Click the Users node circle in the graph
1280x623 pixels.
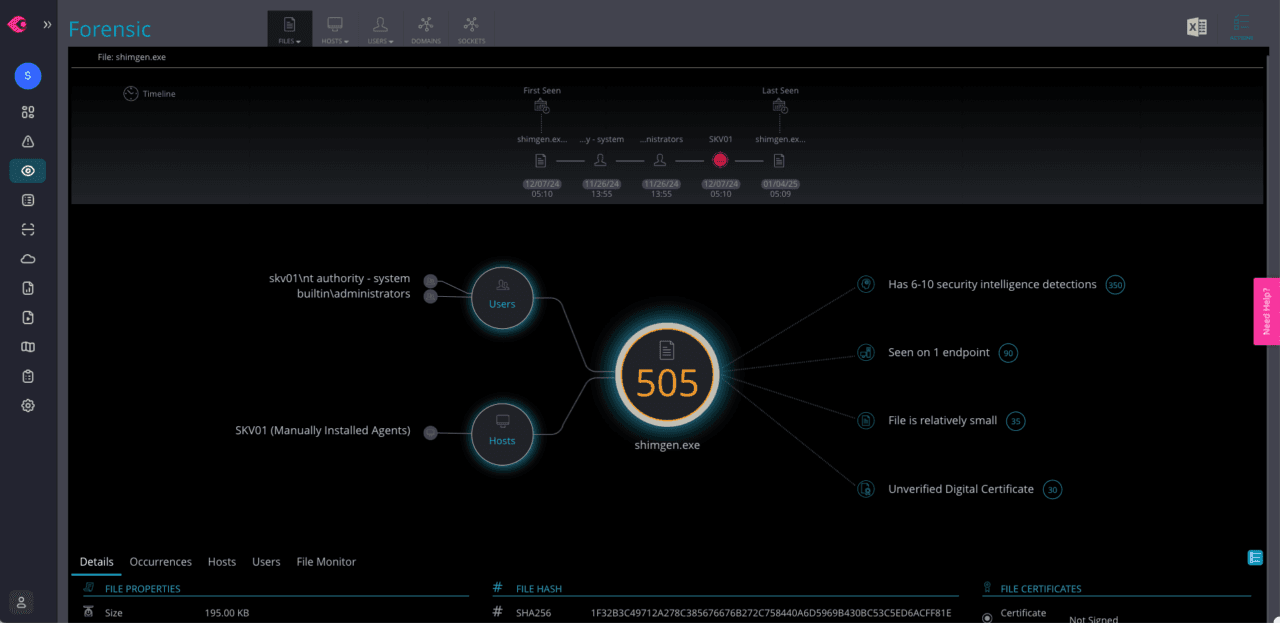tap(502, 297)
